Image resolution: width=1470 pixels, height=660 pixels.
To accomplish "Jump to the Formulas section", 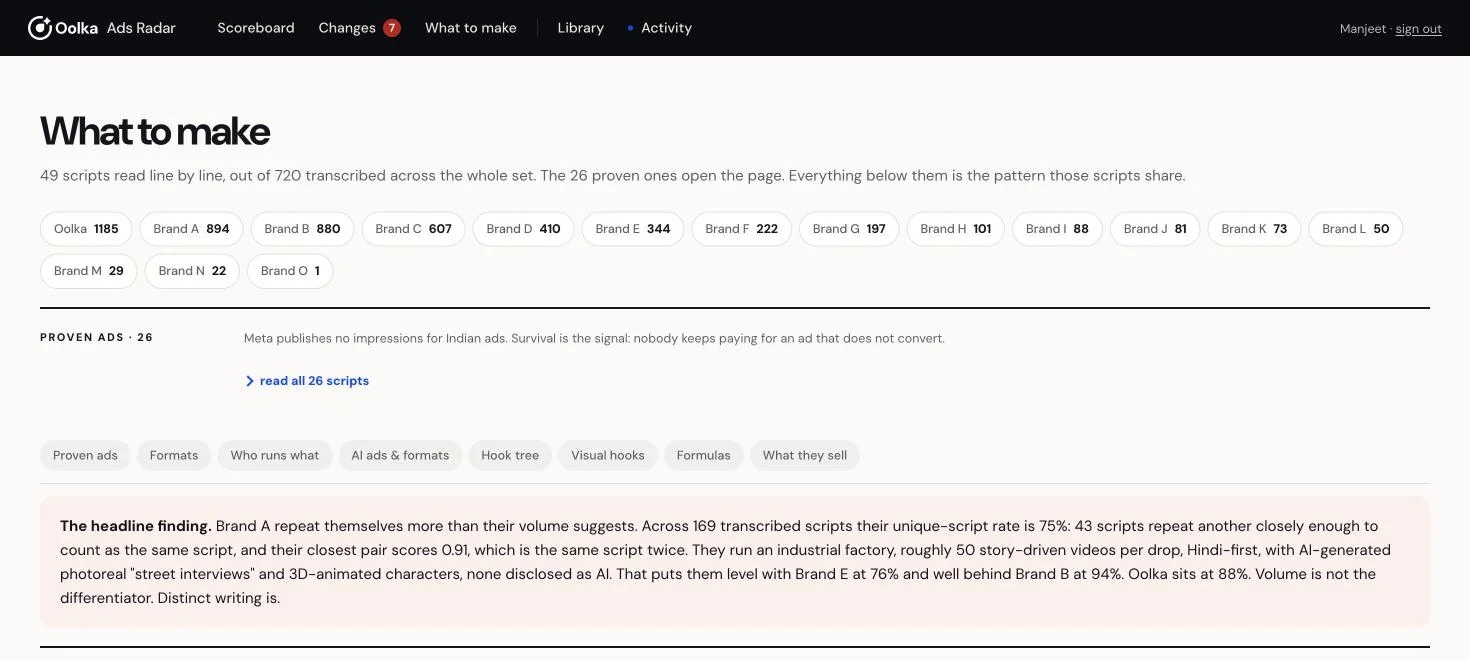I will [703, 455].
